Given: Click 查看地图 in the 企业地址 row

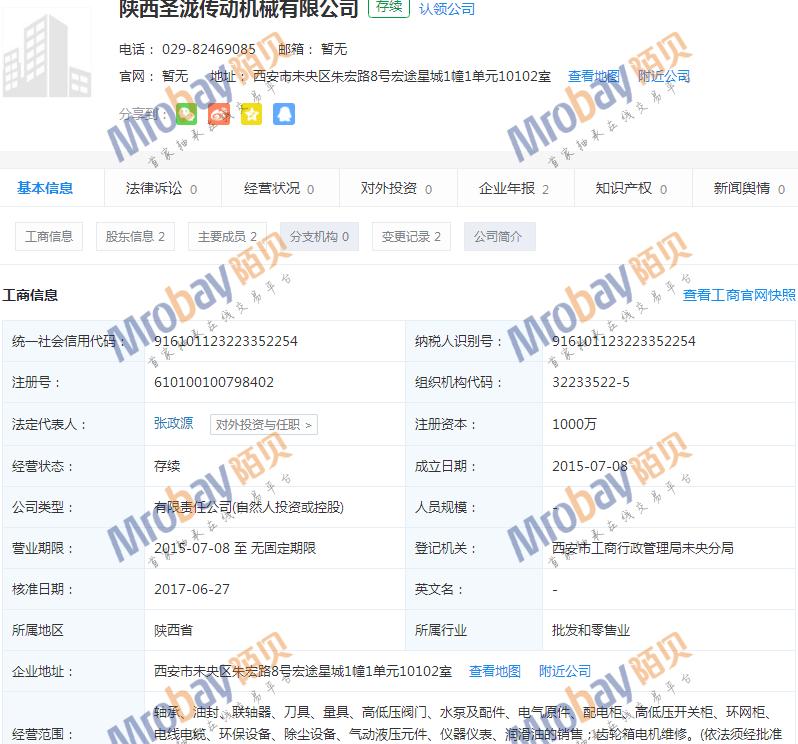Looking at the screenshot, I should [494, 671].
